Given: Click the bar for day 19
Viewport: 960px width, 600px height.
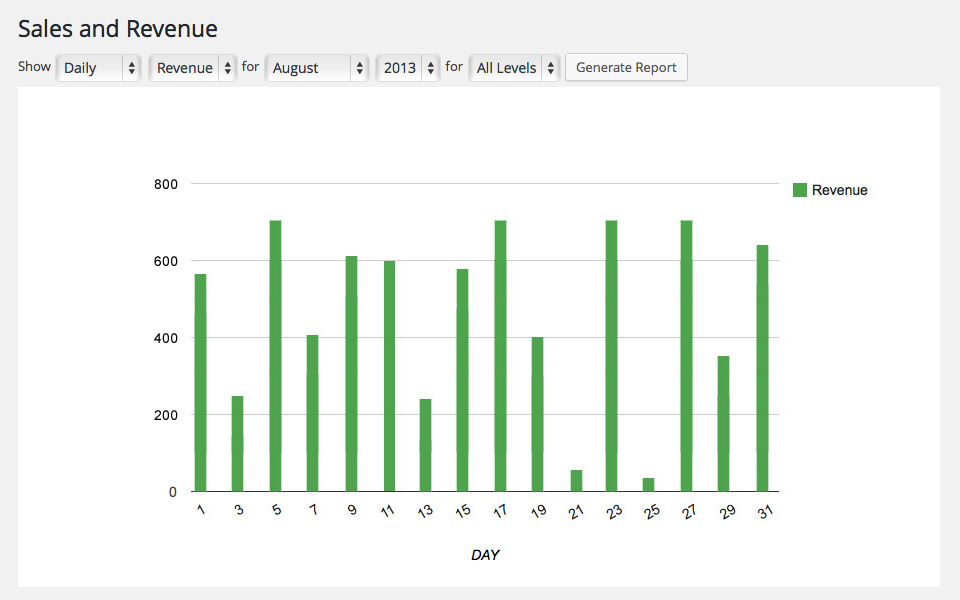Looking at the screenshot, I should pyautogui.click(x=537, y=414).
